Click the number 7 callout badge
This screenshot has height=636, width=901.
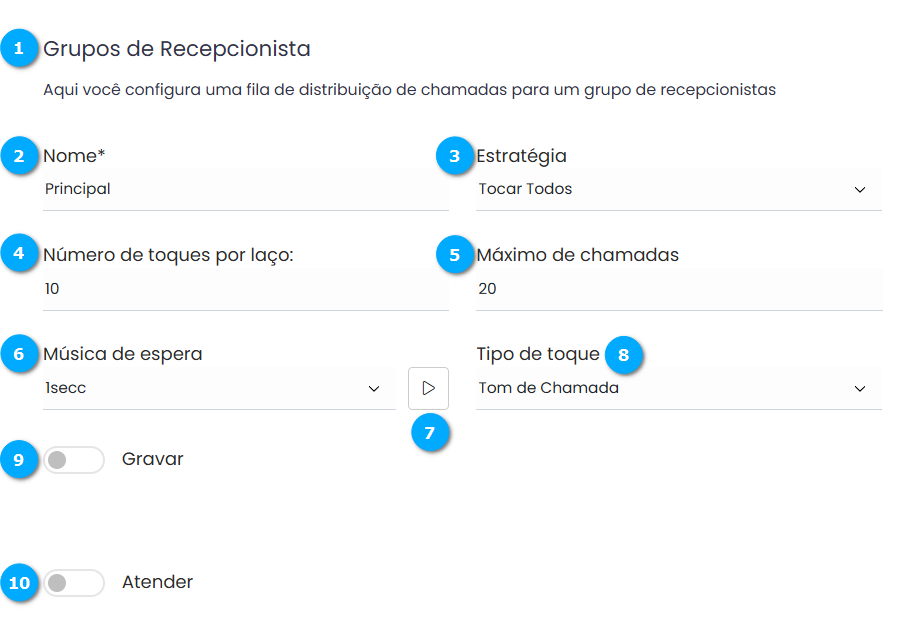tap(430, 433)
